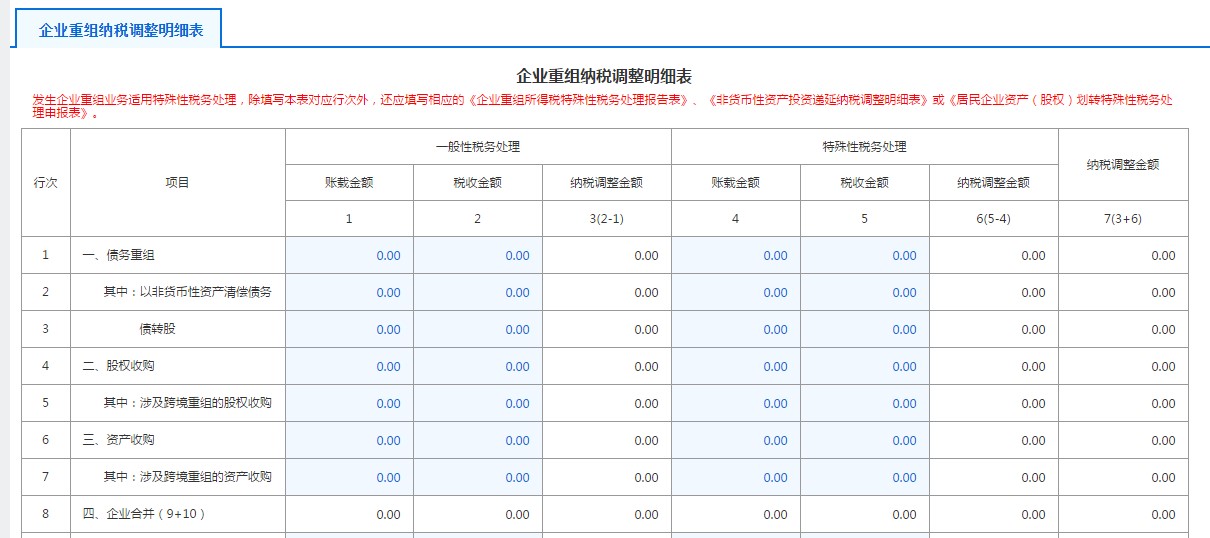Click the 其中：涉及跨境重组的资产收购 label

[188, 477]
